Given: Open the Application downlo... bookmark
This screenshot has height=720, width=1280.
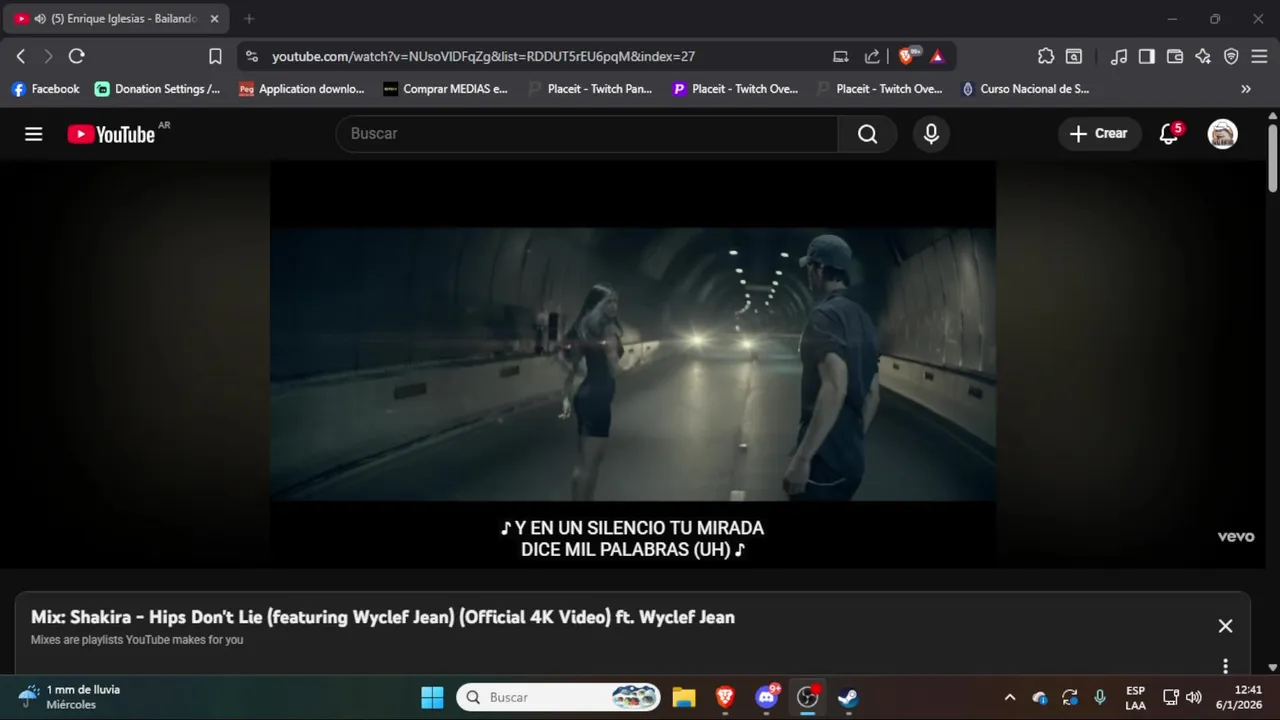Looking at the screenshot, I should [x=301, y=89].
